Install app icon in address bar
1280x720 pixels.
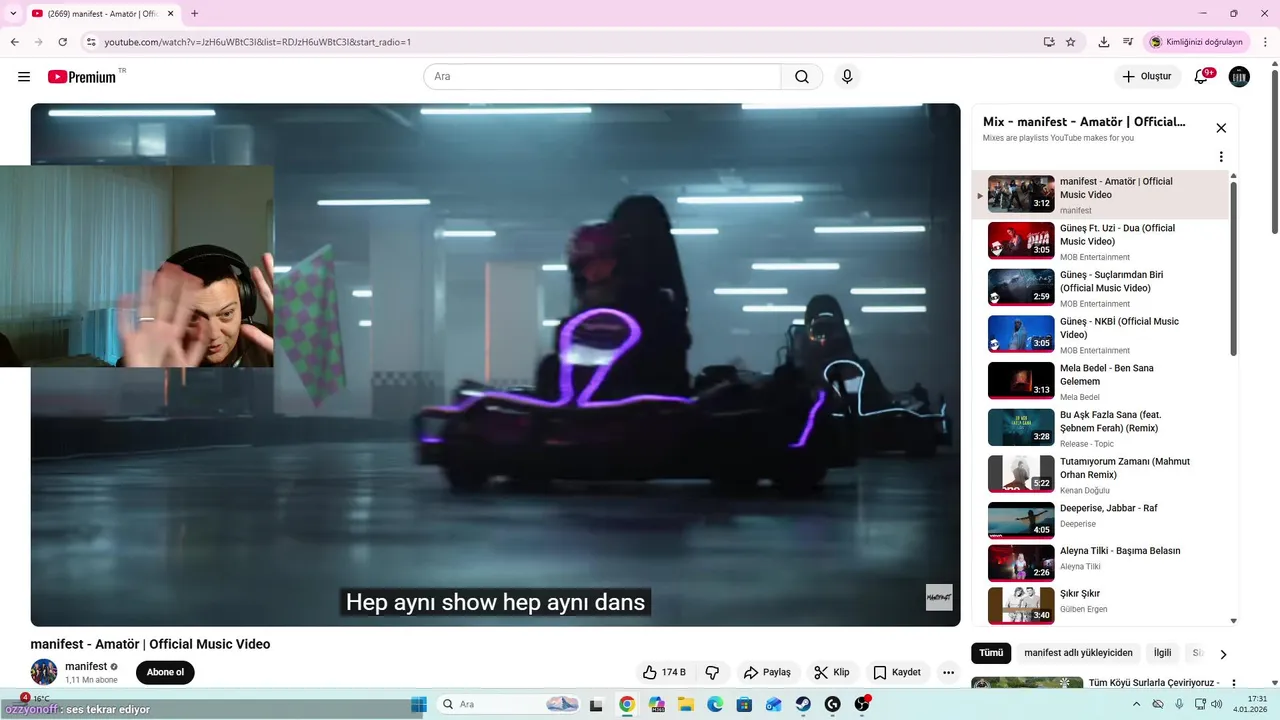(x=1048, y=42)
